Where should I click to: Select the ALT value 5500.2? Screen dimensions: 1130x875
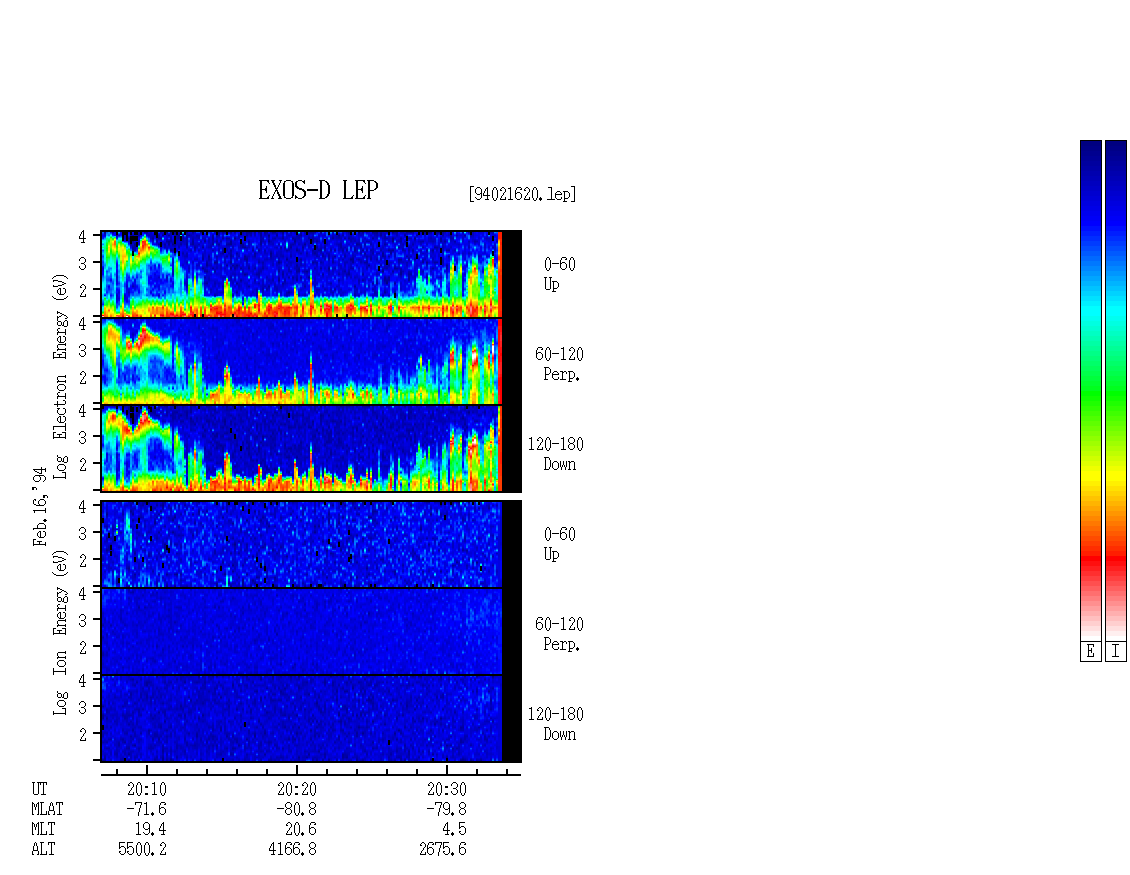pos(143,850)
